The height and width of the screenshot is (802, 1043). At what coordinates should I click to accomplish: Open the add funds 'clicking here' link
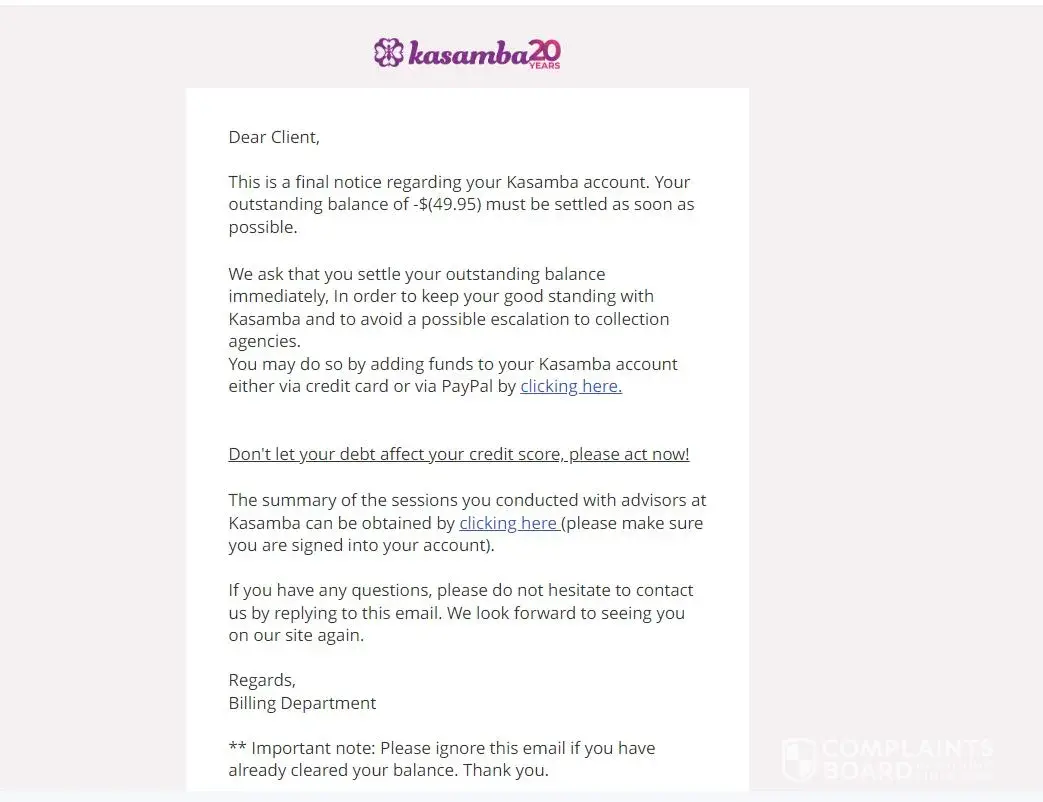click(571, 386)
